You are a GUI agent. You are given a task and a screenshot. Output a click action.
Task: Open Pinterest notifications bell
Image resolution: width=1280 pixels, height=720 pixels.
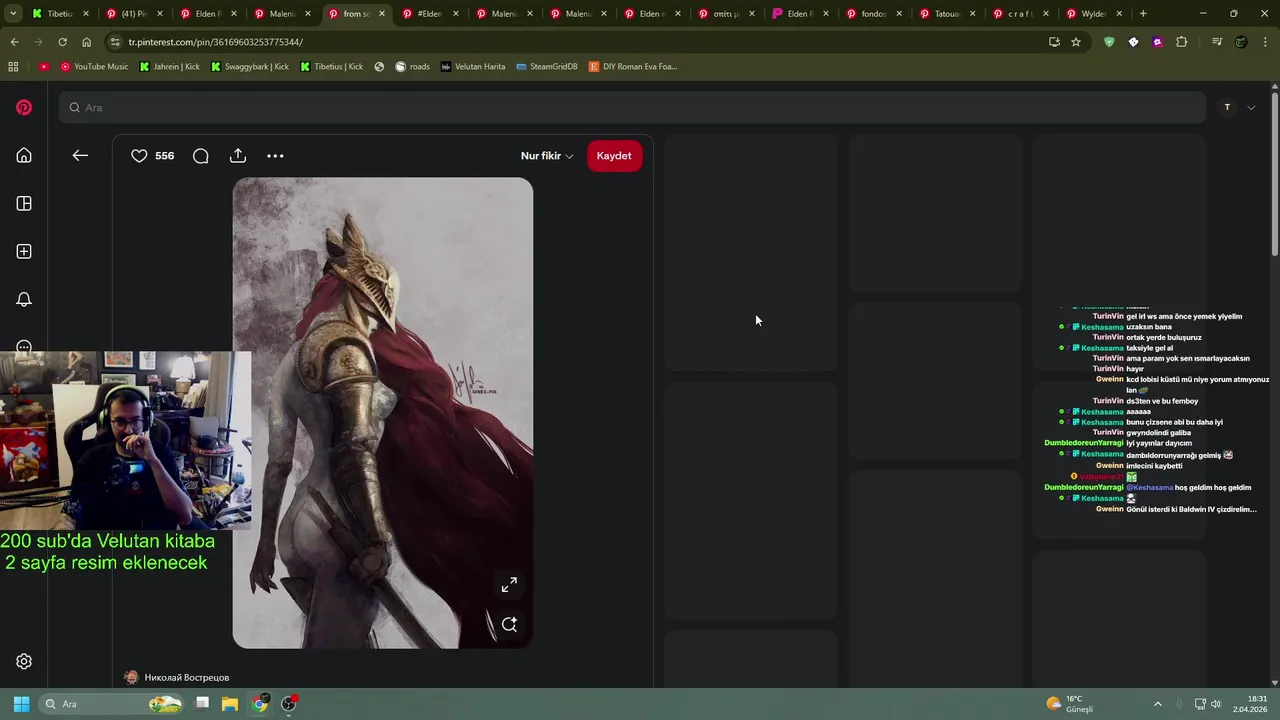tap(24, 299)
